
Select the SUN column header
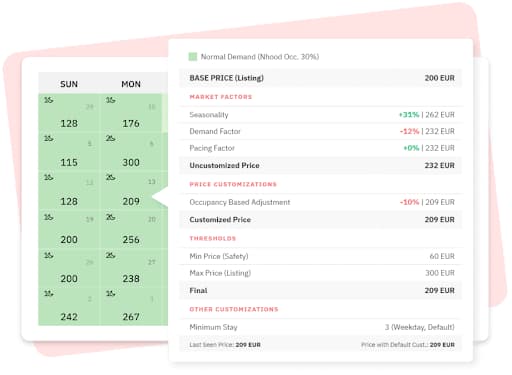[69, 84]
